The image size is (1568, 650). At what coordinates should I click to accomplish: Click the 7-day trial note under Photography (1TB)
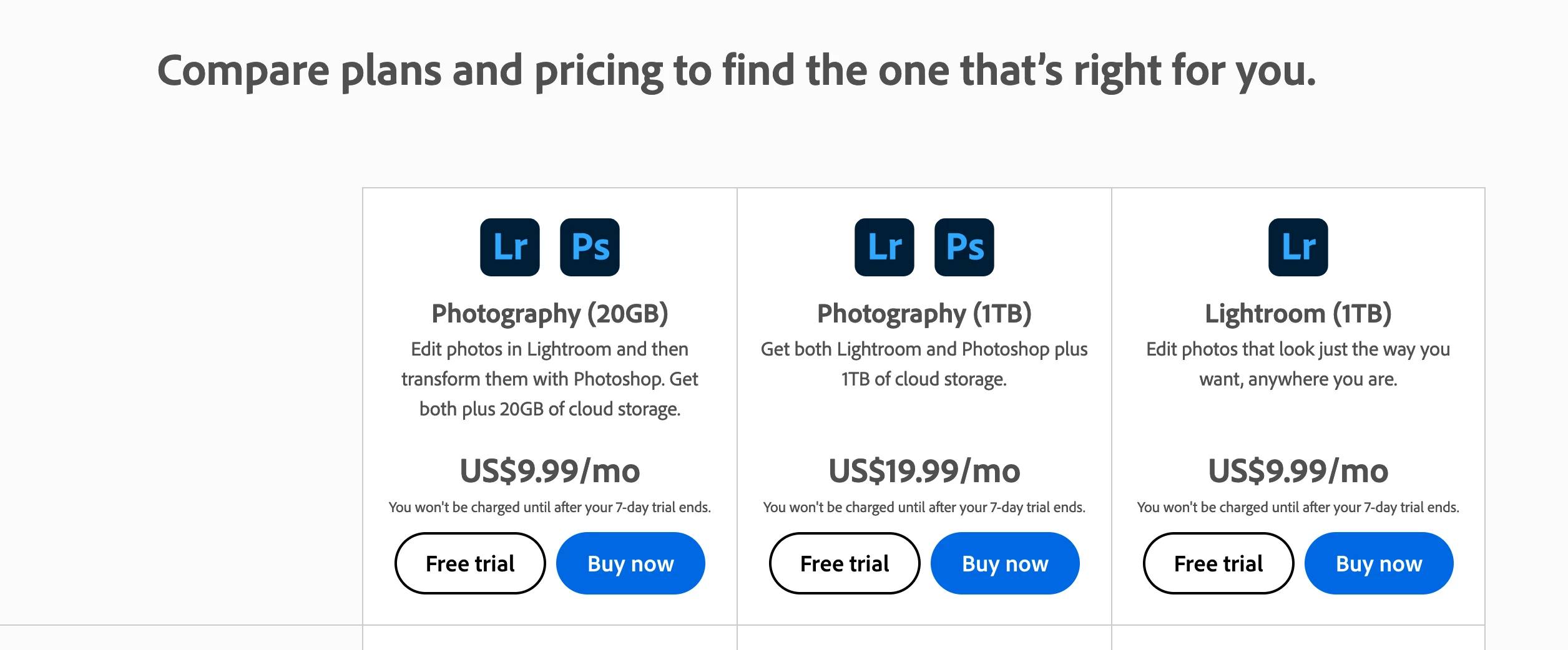(x=924, y=508)
